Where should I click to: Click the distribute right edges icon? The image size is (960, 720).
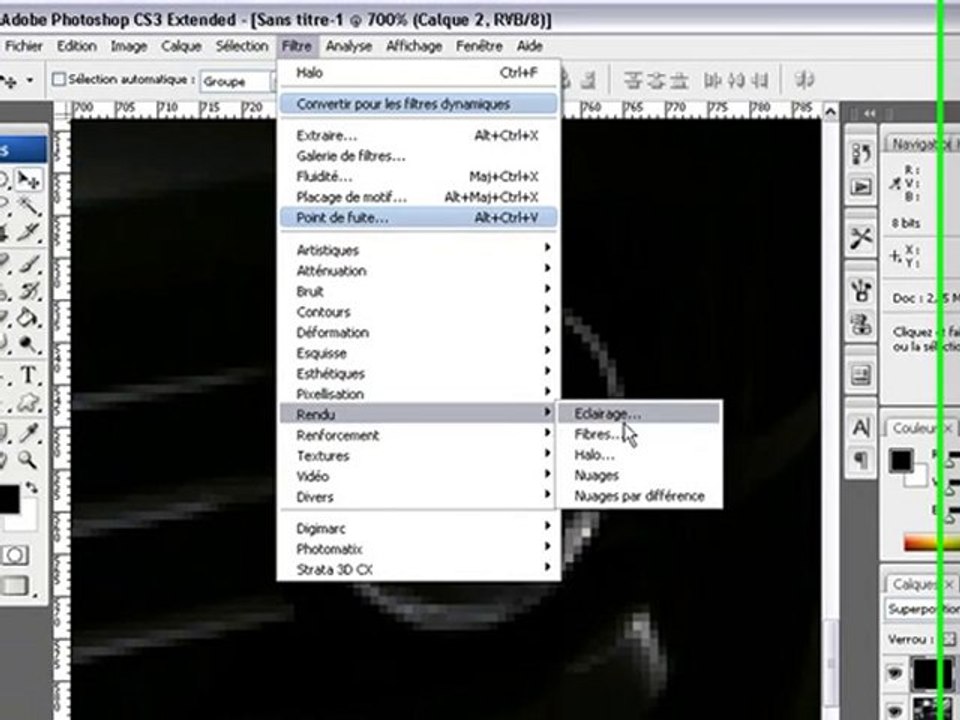(759, 80)
